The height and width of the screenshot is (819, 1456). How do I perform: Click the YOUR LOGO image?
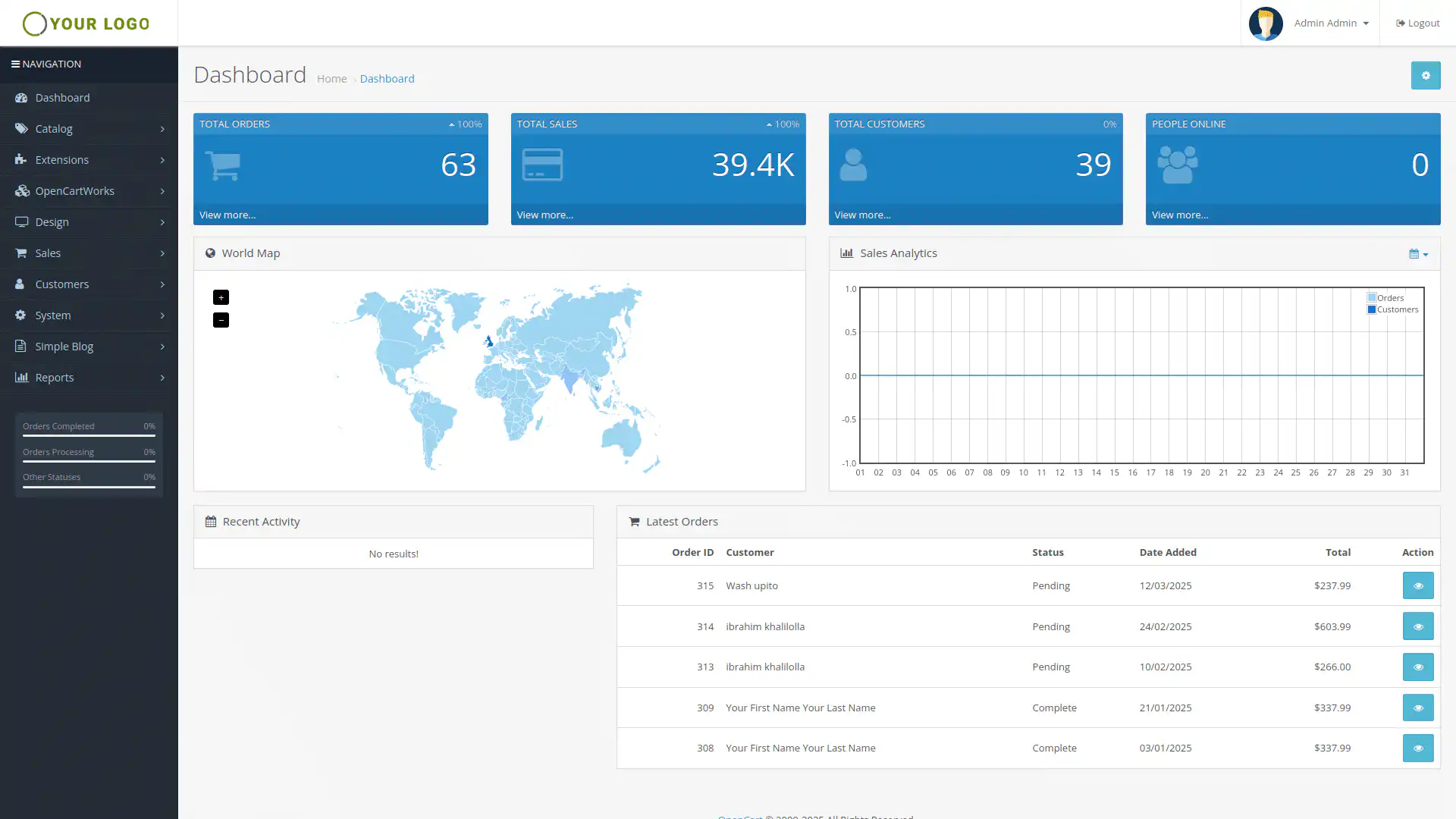86,24
